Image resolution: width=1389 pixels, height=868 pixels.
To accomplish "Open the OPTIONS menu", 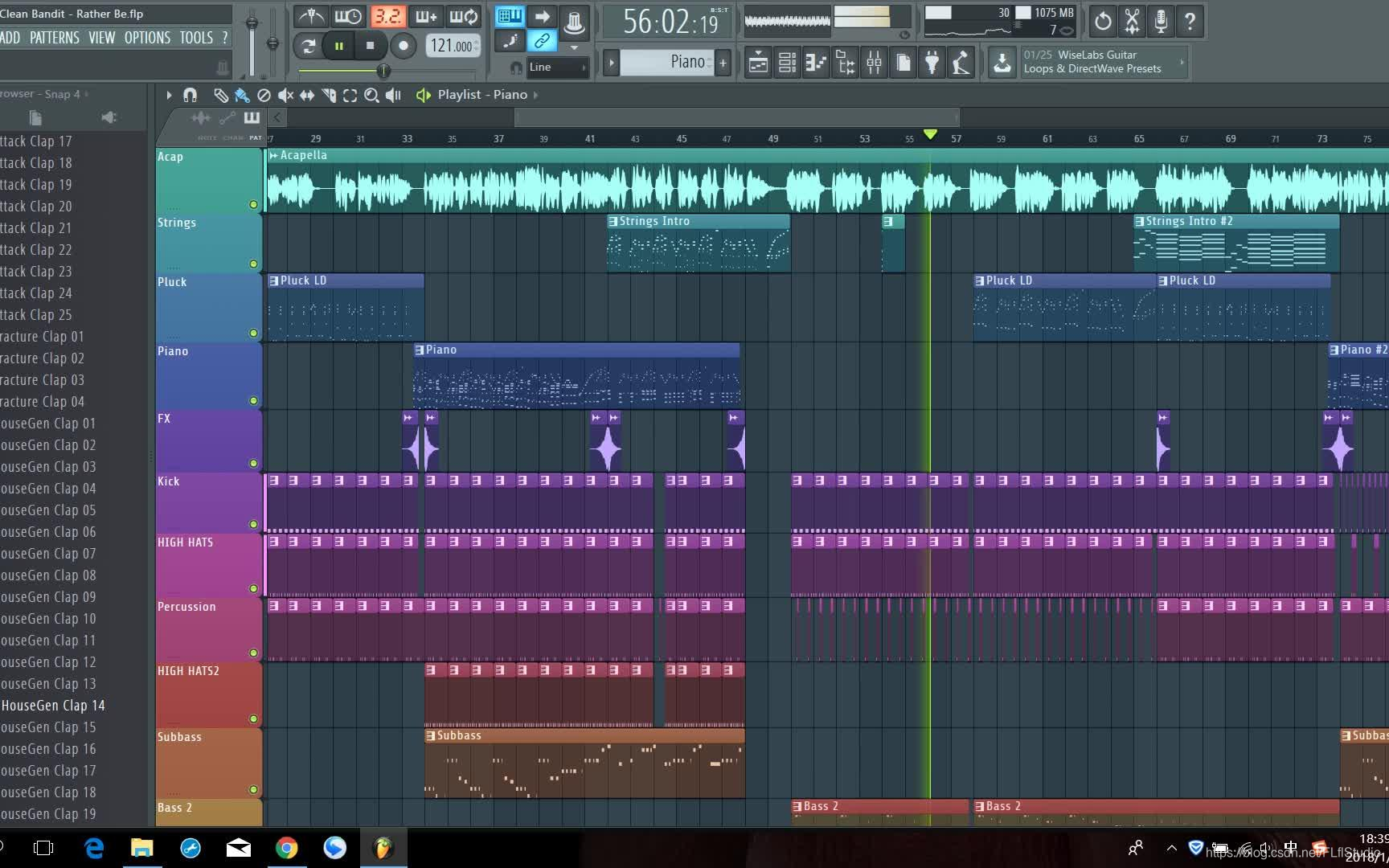I will (x=147, y=38).
